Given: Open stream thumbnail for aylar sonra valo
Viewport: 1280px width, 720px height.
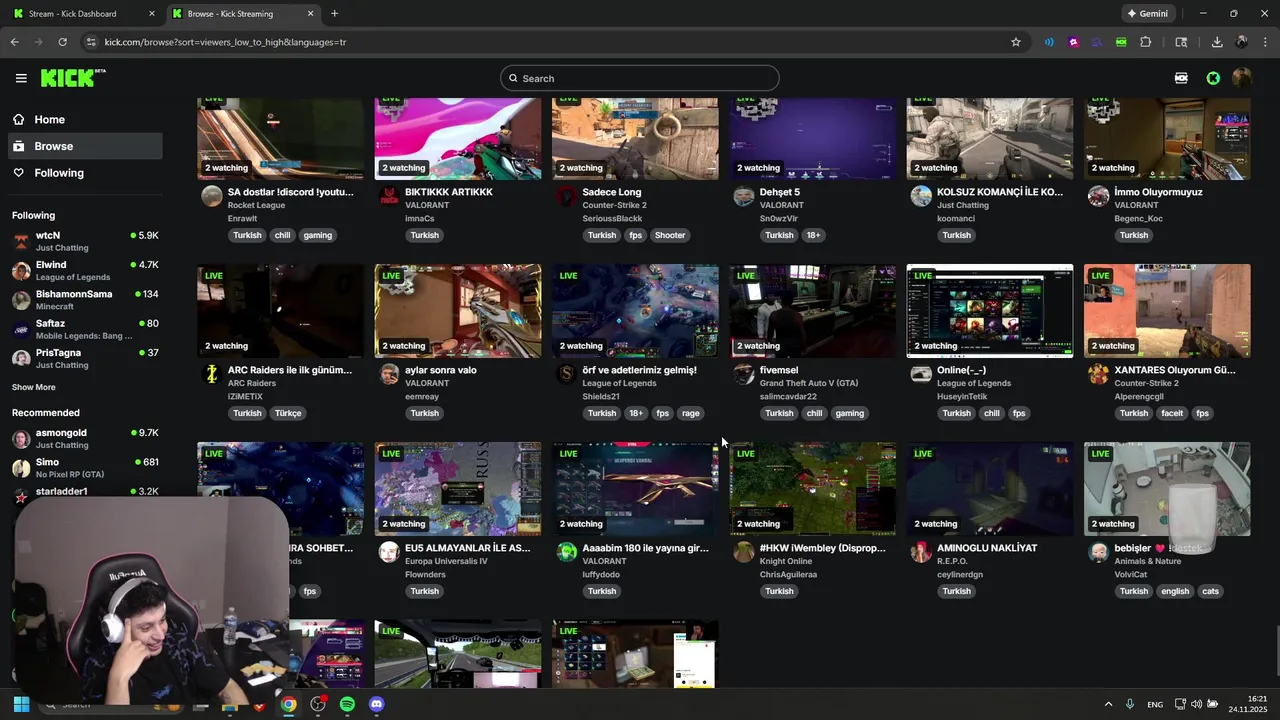Looking at the screenshot, I should pyautogui.click(x=458, y=311).
